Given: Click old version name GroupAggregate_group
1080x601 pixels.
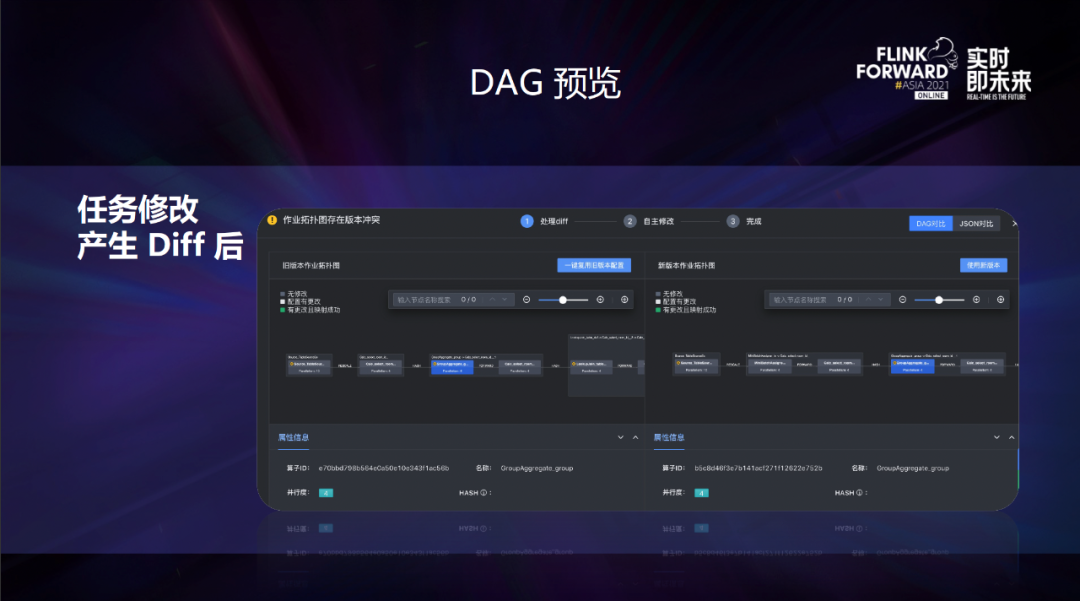Looking at the screenshot, I should pos(537,468).
